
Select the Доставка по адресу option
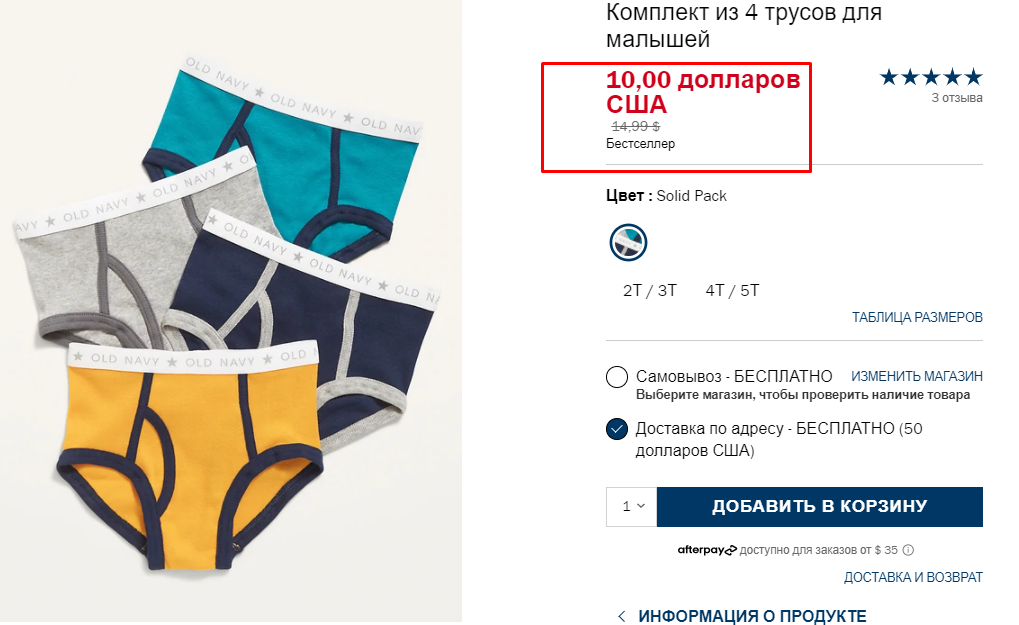pyautogui.click(x=617, y=429)
